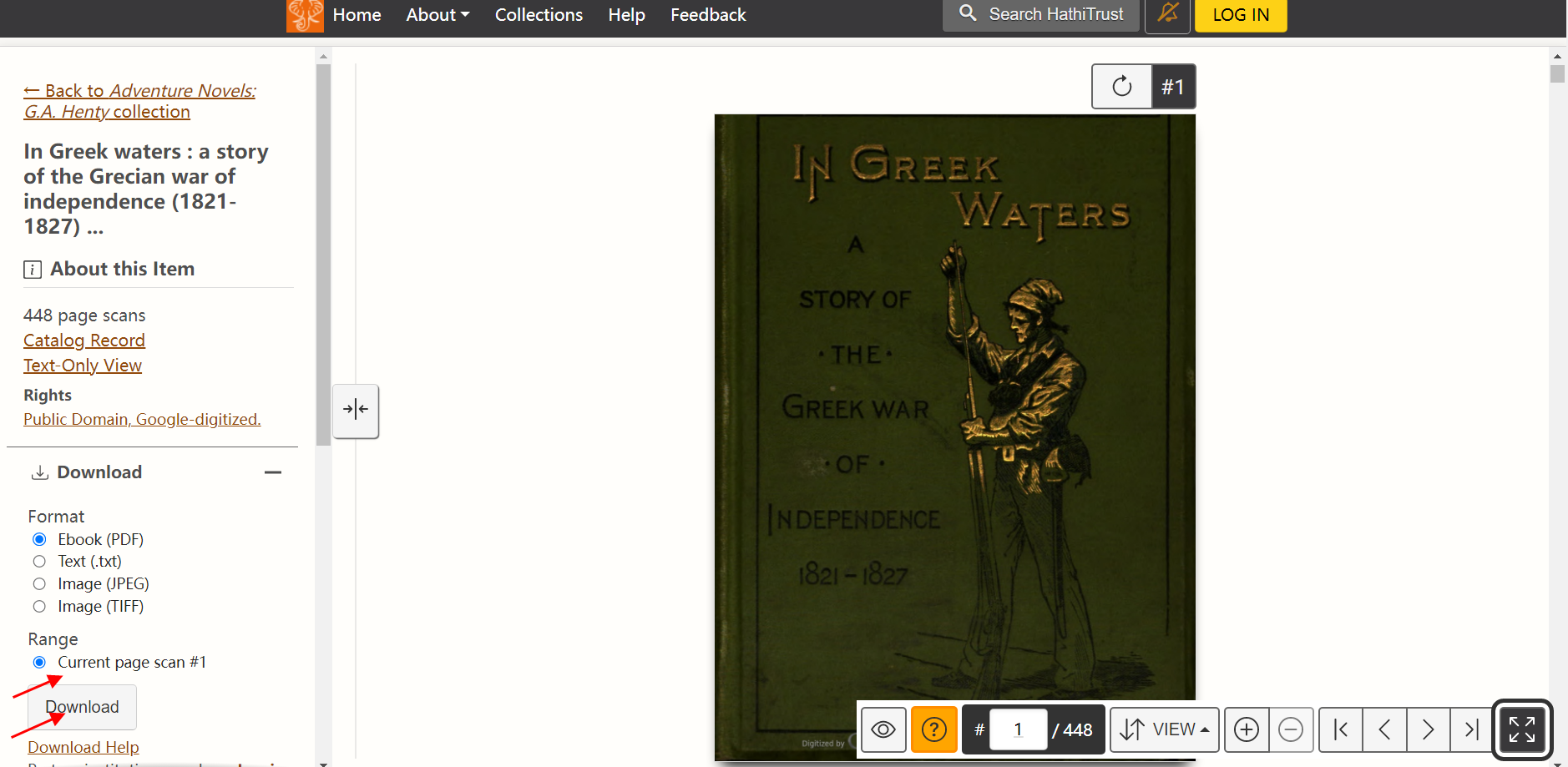Open Feedback in the top navigation
Image resolution: width=1568 pixels, height=767 pixels.
708,14
